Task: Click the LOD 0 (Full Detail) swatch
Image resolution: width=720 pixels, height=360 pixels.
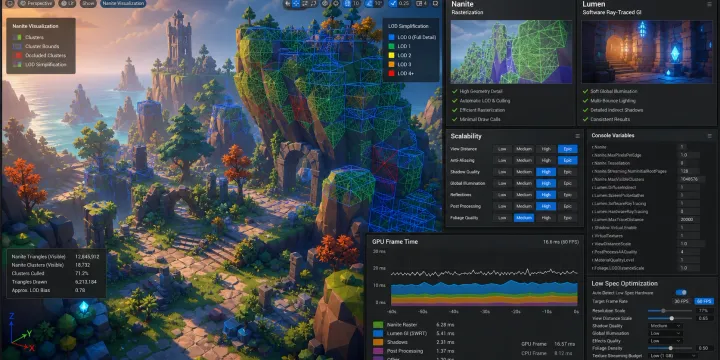Action: (x=391, y=37)
